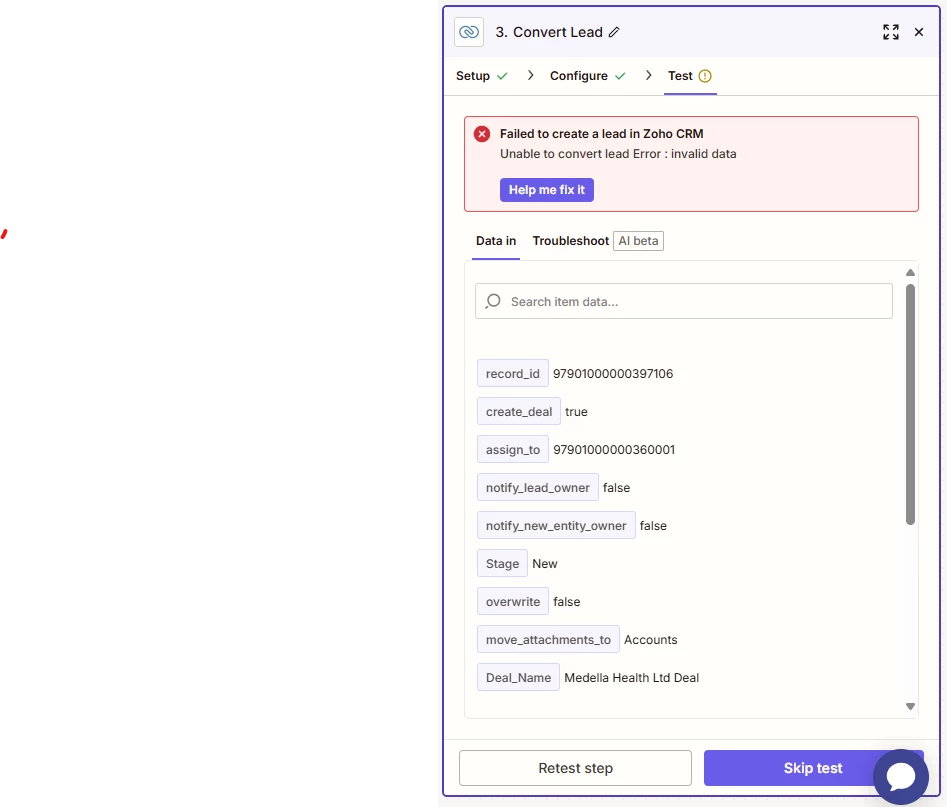
Task: Select the assign_to field label
Action: [512, 449]
